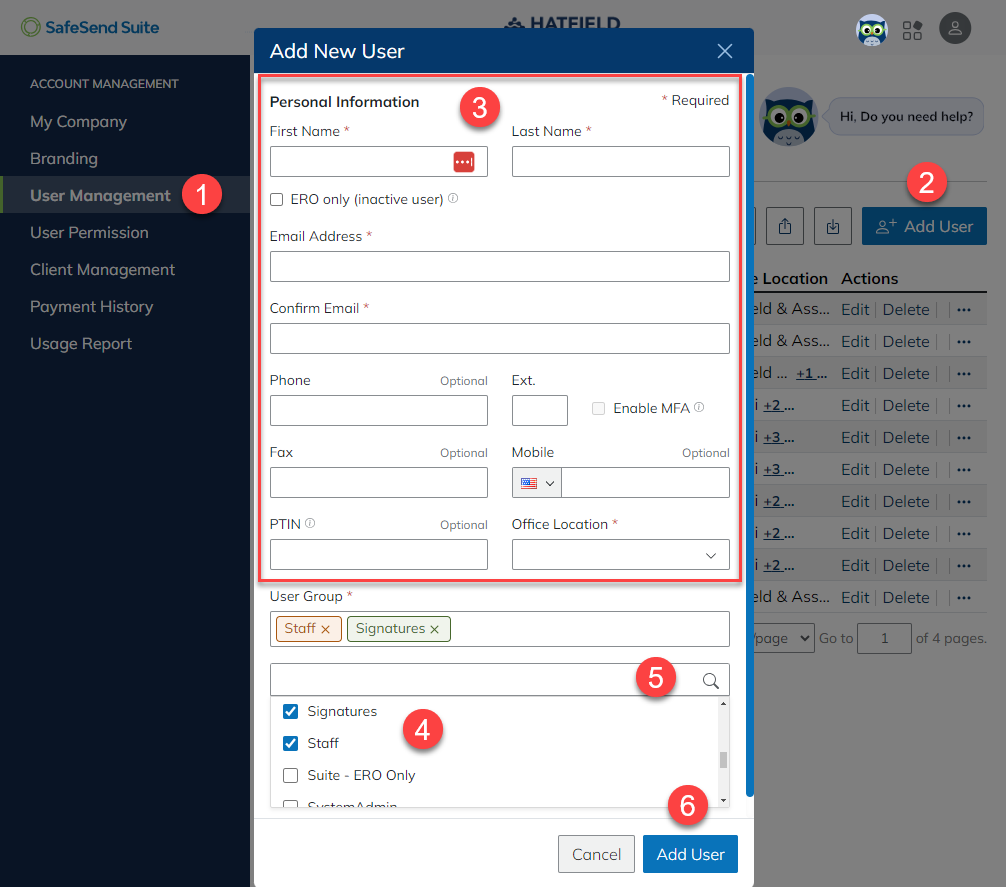1006x887 pixels.
Task: Open the app switcher grid icon
Action: tap(912, 28)
